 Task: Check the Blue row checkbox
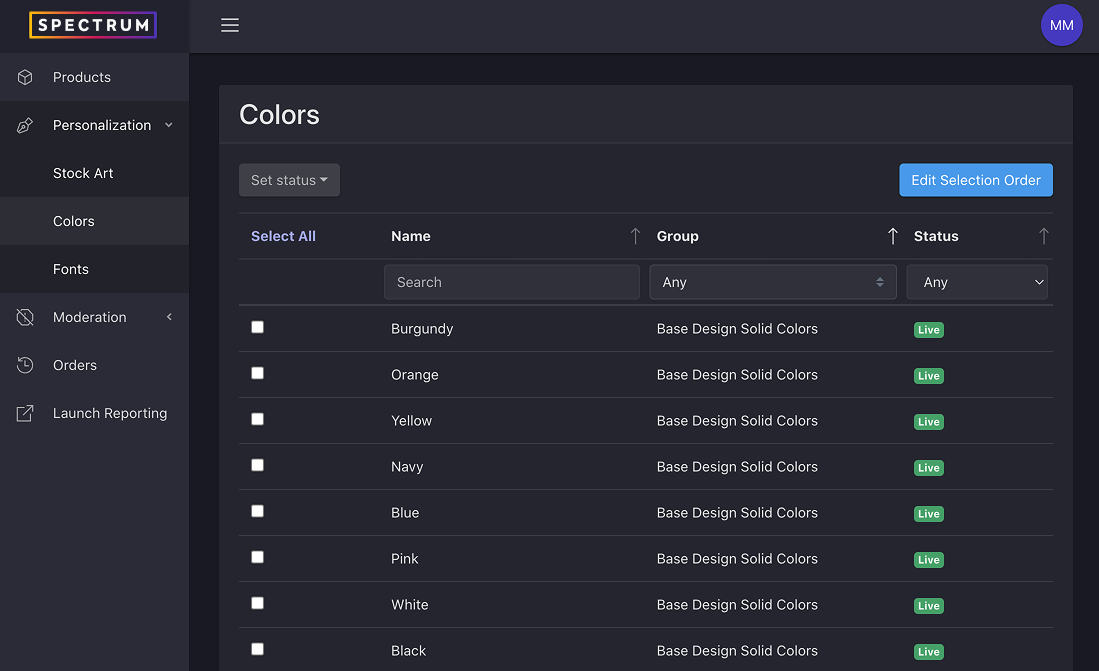[x=257, y=511]
